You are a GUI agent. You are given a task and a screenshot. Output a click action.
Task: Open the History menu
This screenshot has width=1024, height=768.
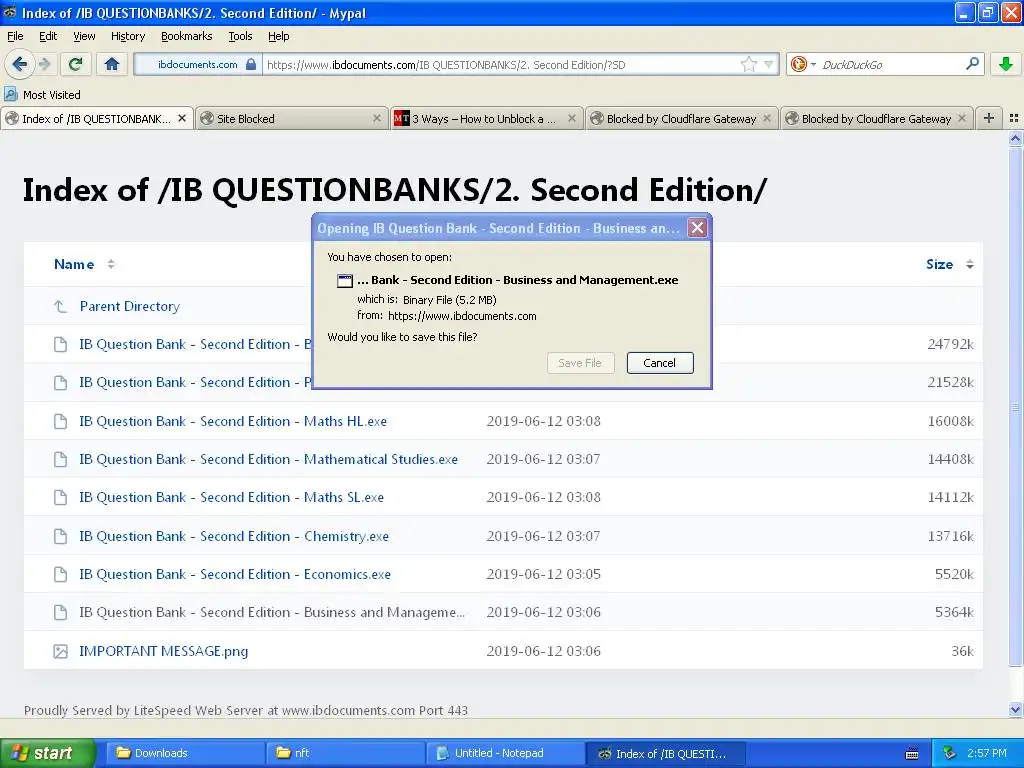pyautogui.click(x=128, y=36)
